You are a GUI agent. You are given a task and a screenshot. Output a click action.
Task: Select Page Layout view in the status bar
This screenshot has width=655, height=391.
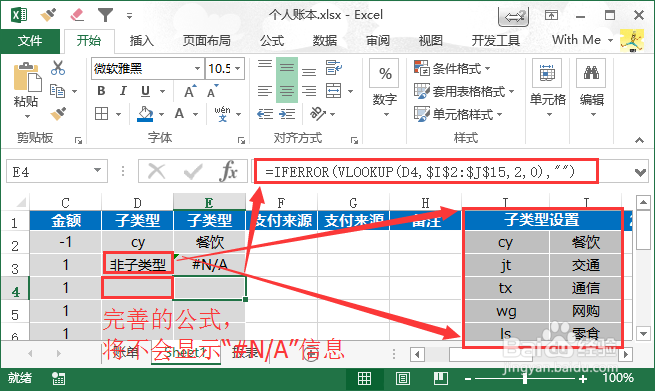402,378
